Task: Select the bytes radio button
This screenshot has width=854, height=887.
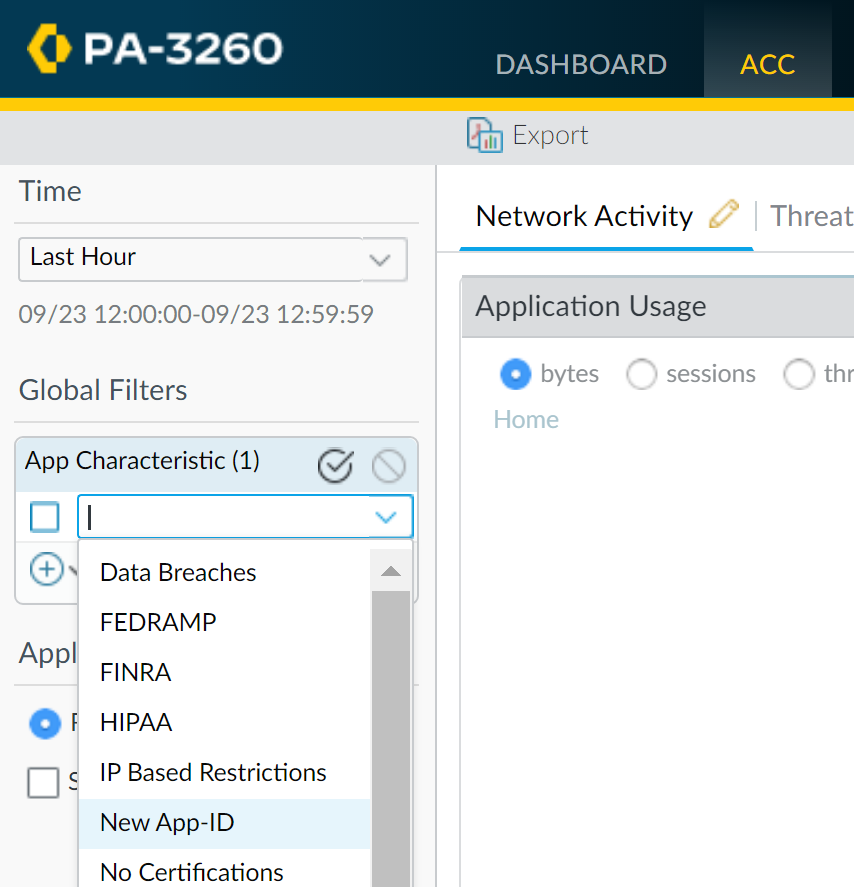Action: point(515,374)
